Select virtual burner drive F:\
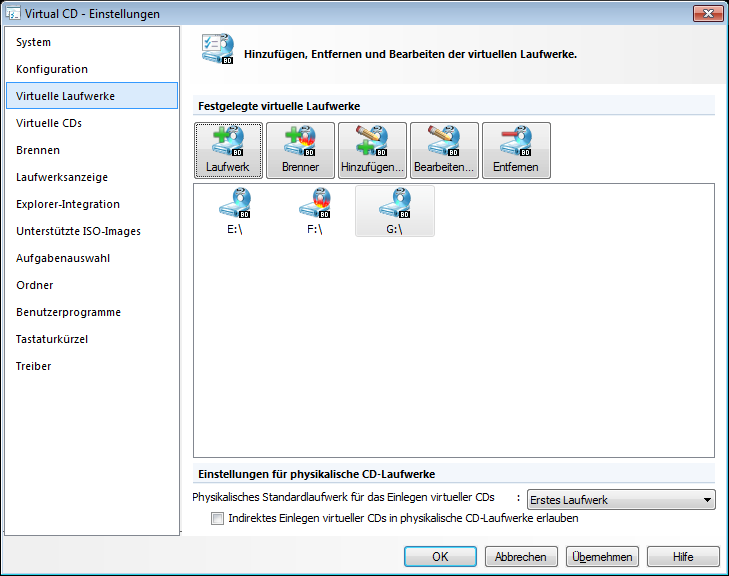 pyautogui.click(x=315, y=211)
